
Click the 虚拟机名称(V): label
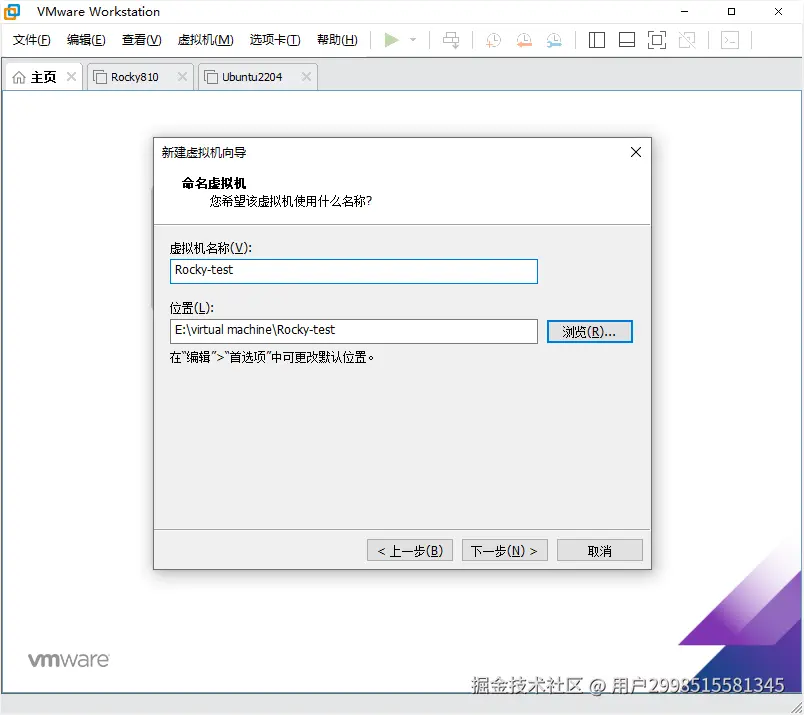[x=211, y=248]
